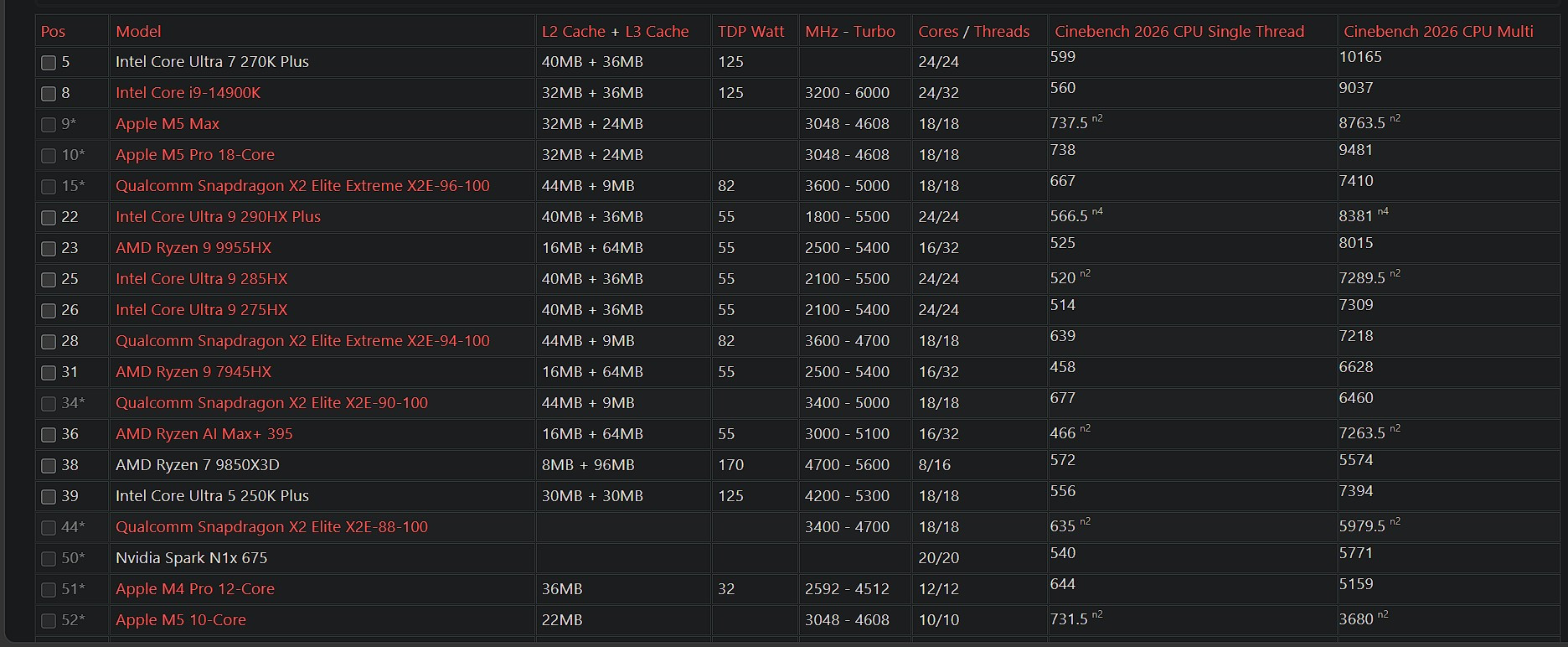Click the Intel Core Ultra 7 270K Plus model name
The image size is (1568, 647).
(x=212, y=62)
